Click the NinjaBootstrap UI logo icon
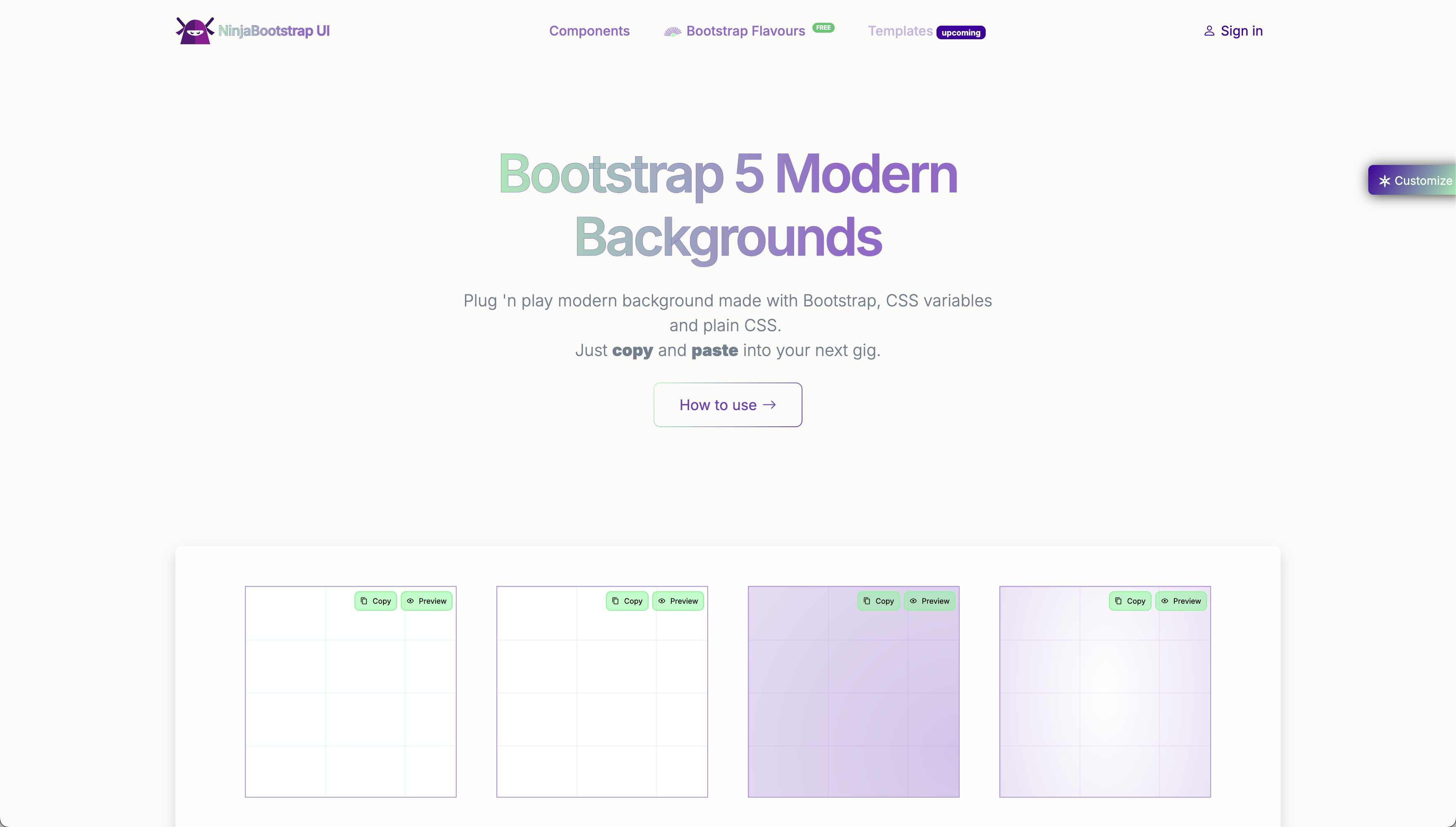This screenshot has height=827, width=1456. [193, 30]
